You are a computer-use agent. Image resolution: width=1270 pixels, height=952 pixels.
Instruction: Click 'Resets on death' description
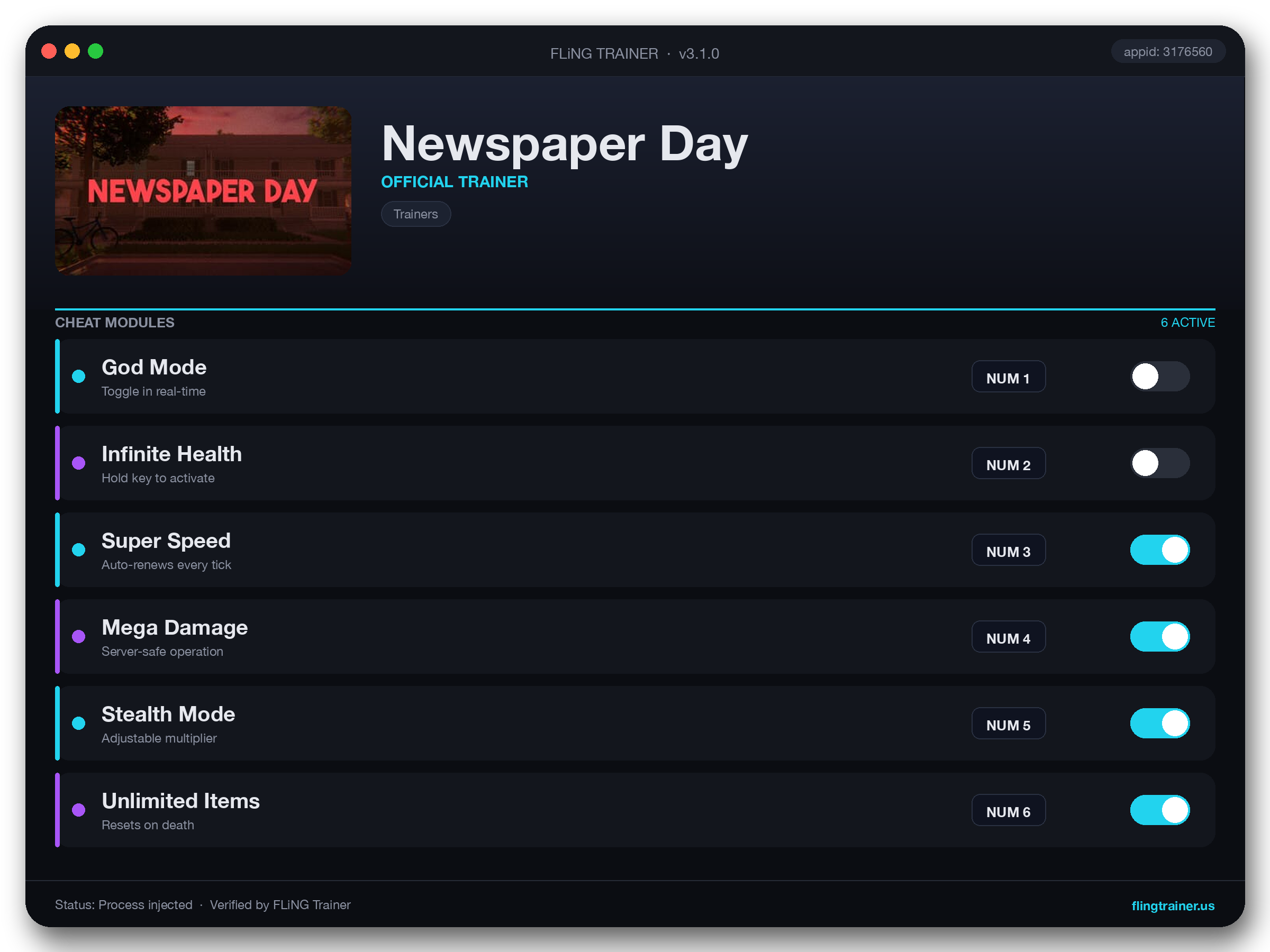pyautogui.click(x=148, y=825)
